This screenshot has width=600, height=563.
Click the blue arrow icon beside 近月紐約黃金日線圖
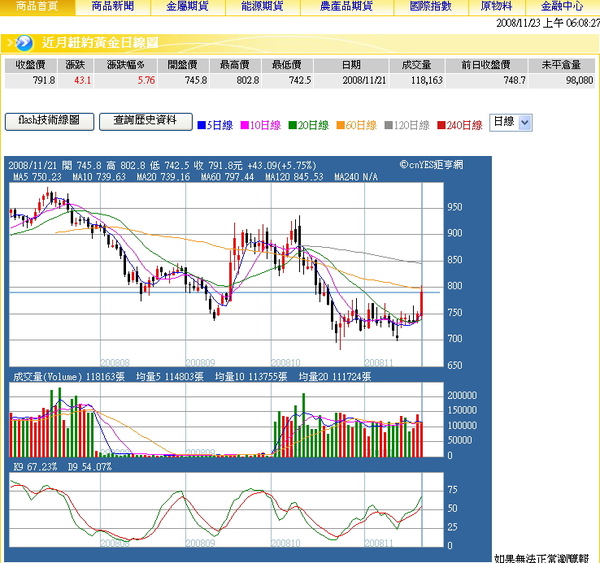coord(24,43)
